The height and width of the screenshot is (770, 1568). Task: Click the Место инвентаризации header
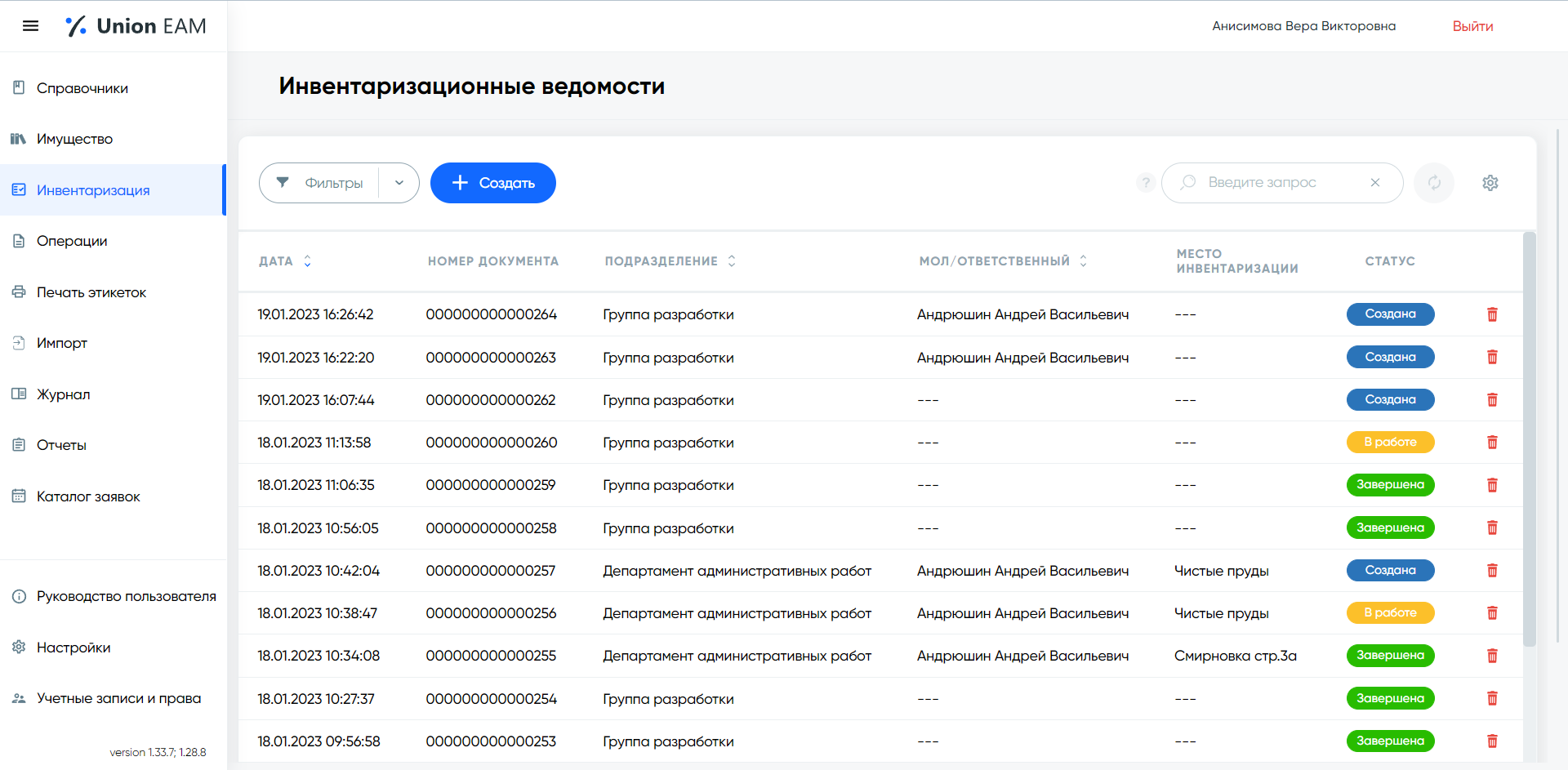pyautogui.click(x=1237, y=261)
